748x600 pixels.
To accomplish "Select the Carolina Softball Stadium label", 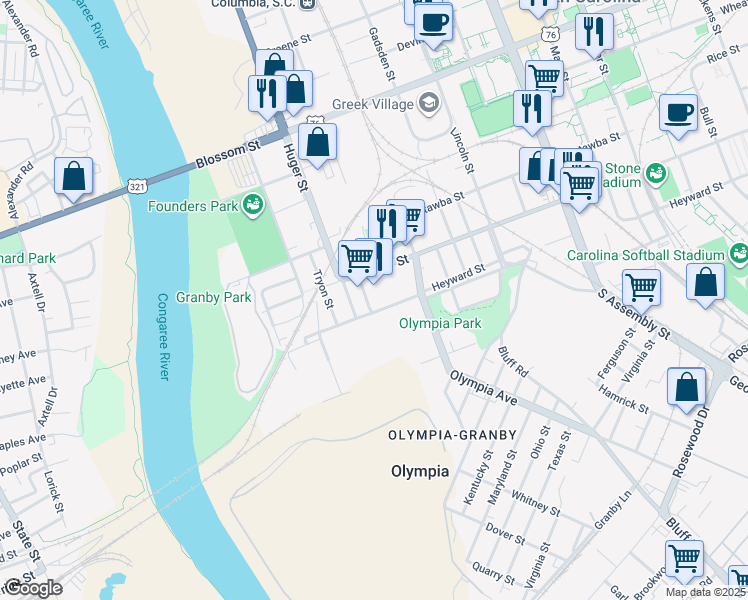I will coord(645,255).
